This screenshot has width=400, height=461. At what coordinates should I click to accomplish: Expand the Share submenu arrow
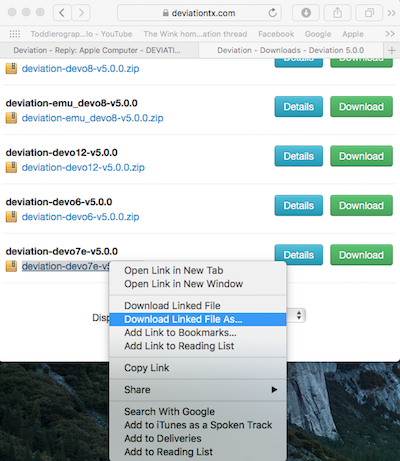[274, 390]
